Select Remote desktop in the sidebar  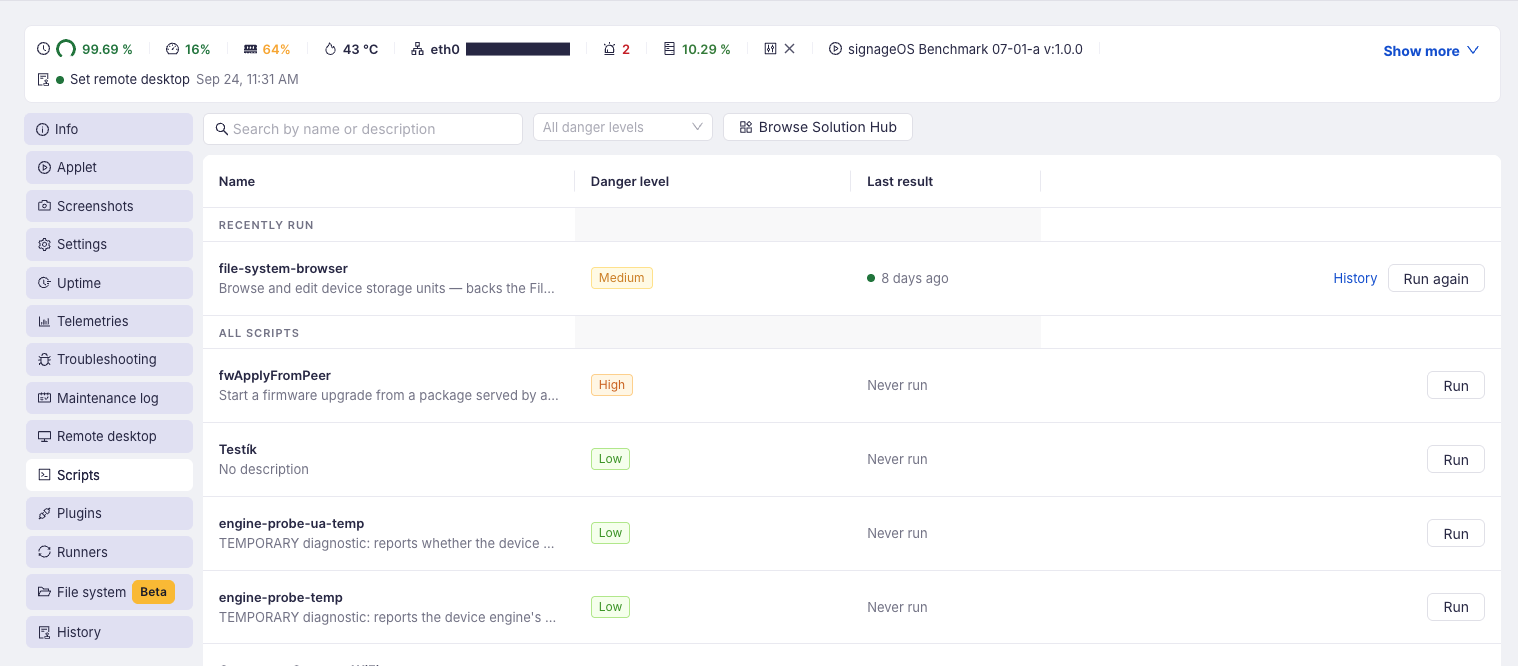(109, 436)
